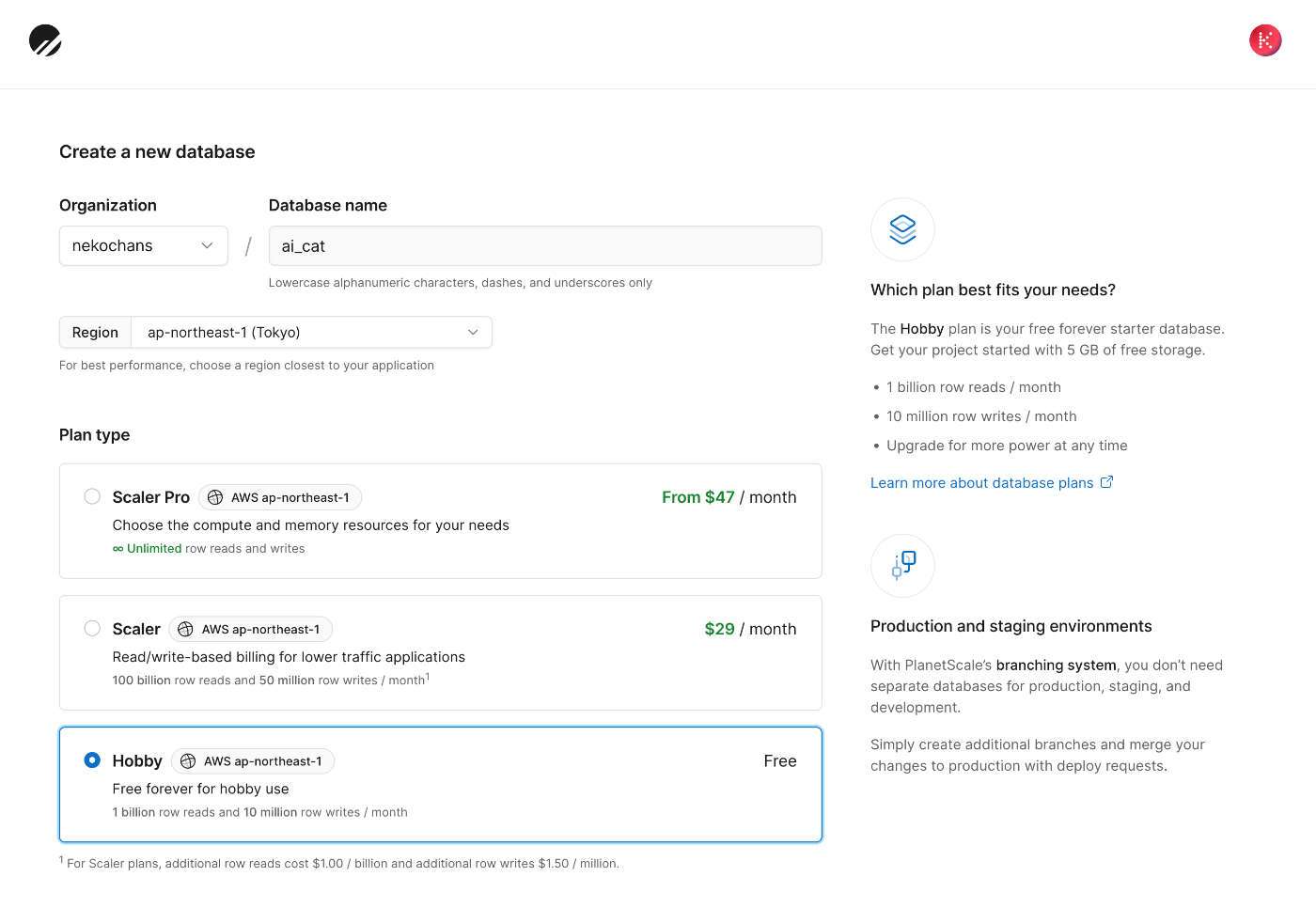Click 'Choose the compute and memory resources' text

(310, 525)
